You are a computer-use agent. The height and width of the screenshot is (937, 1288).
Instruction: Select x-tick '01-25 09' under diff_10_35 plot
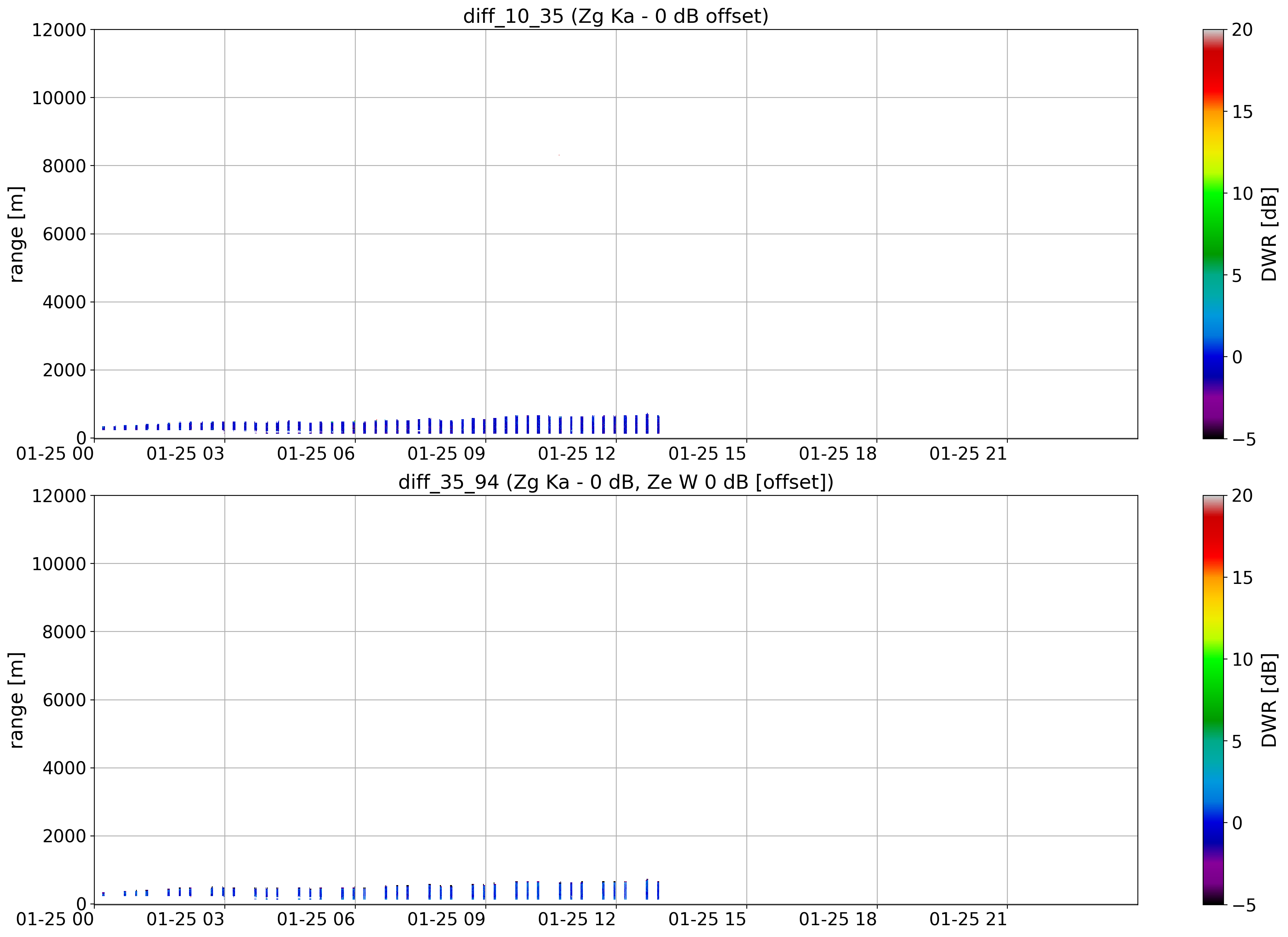[446, 453]
